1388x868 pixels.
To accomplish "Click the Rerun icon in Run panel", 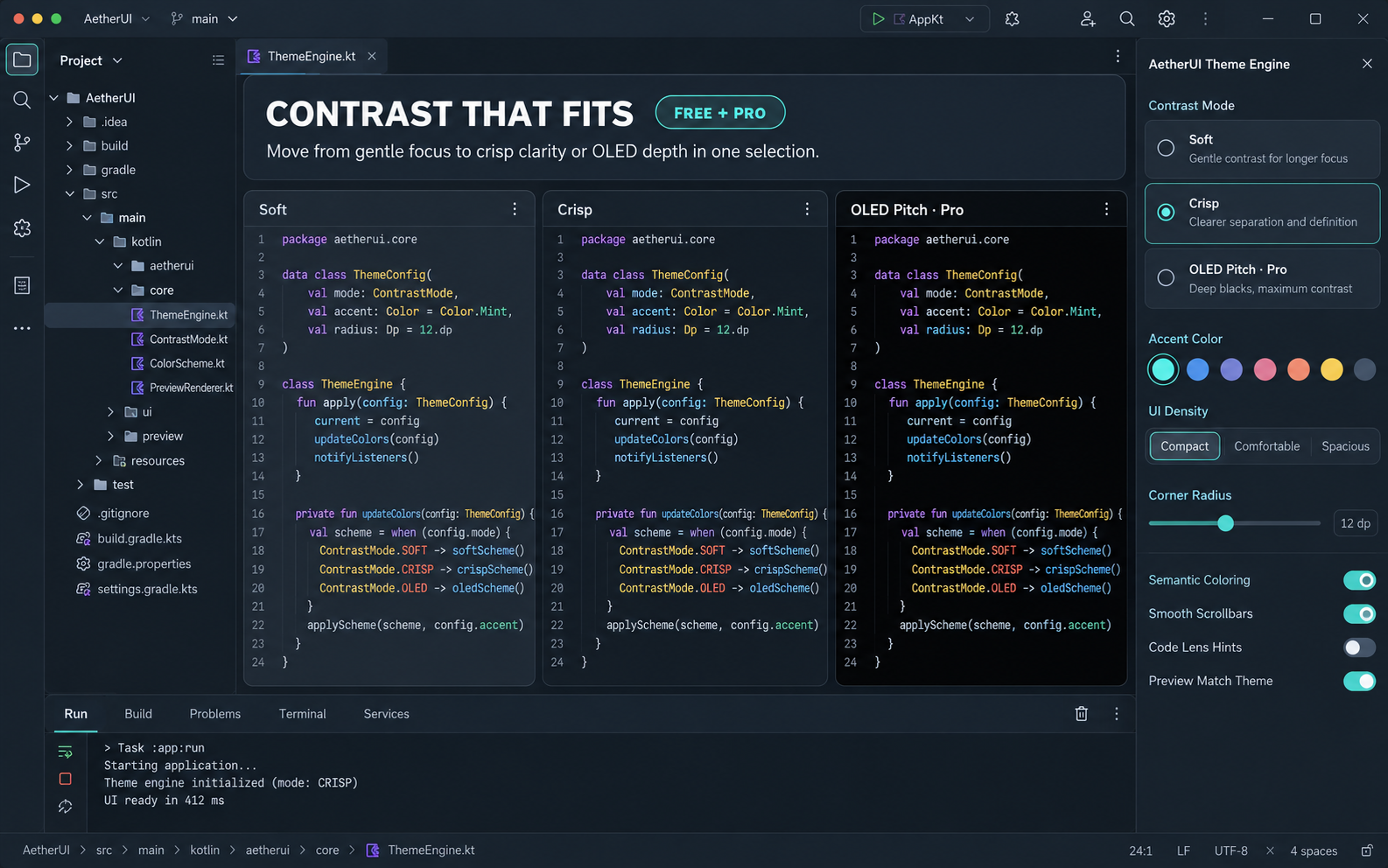I will 65,807.
